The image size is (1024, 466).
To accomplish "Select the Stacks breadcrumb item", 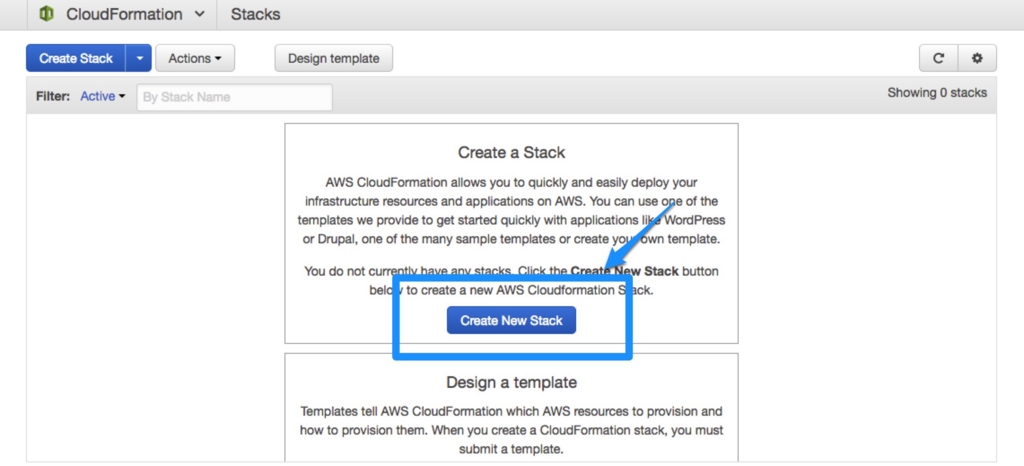I will coord(255,14).
